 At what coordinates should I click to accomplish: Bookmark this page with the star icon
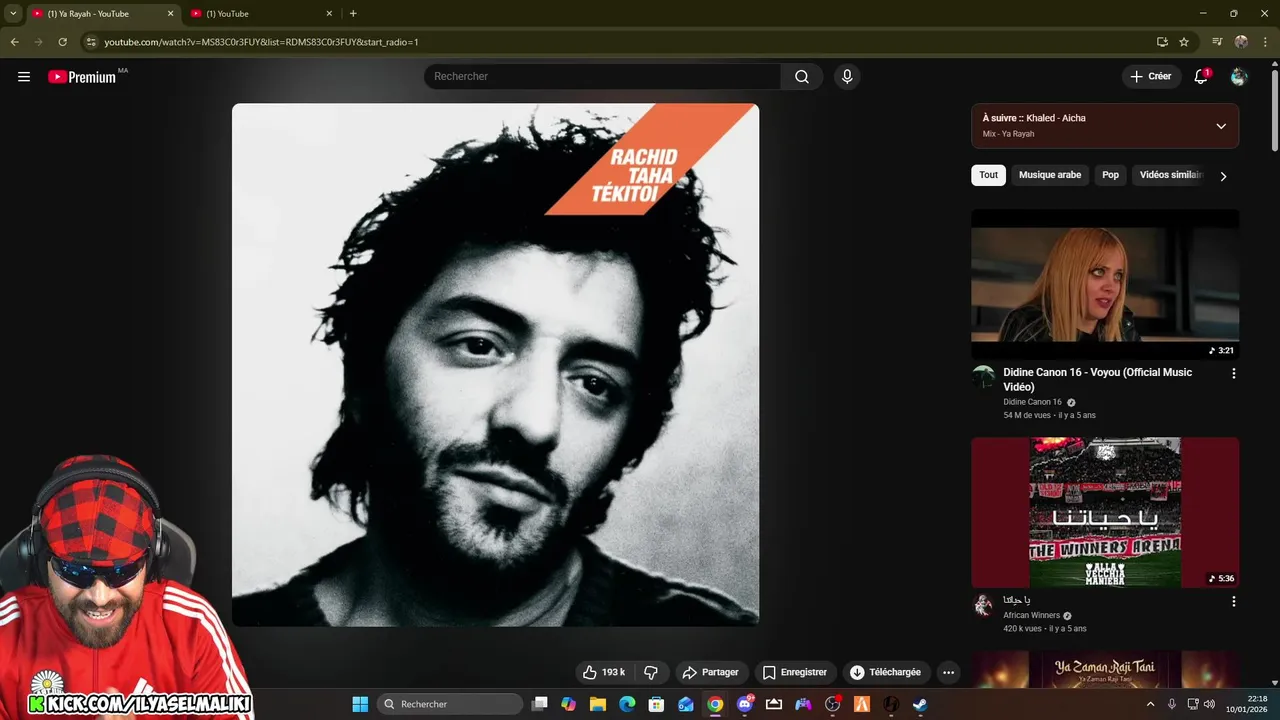pos(1184,42)
